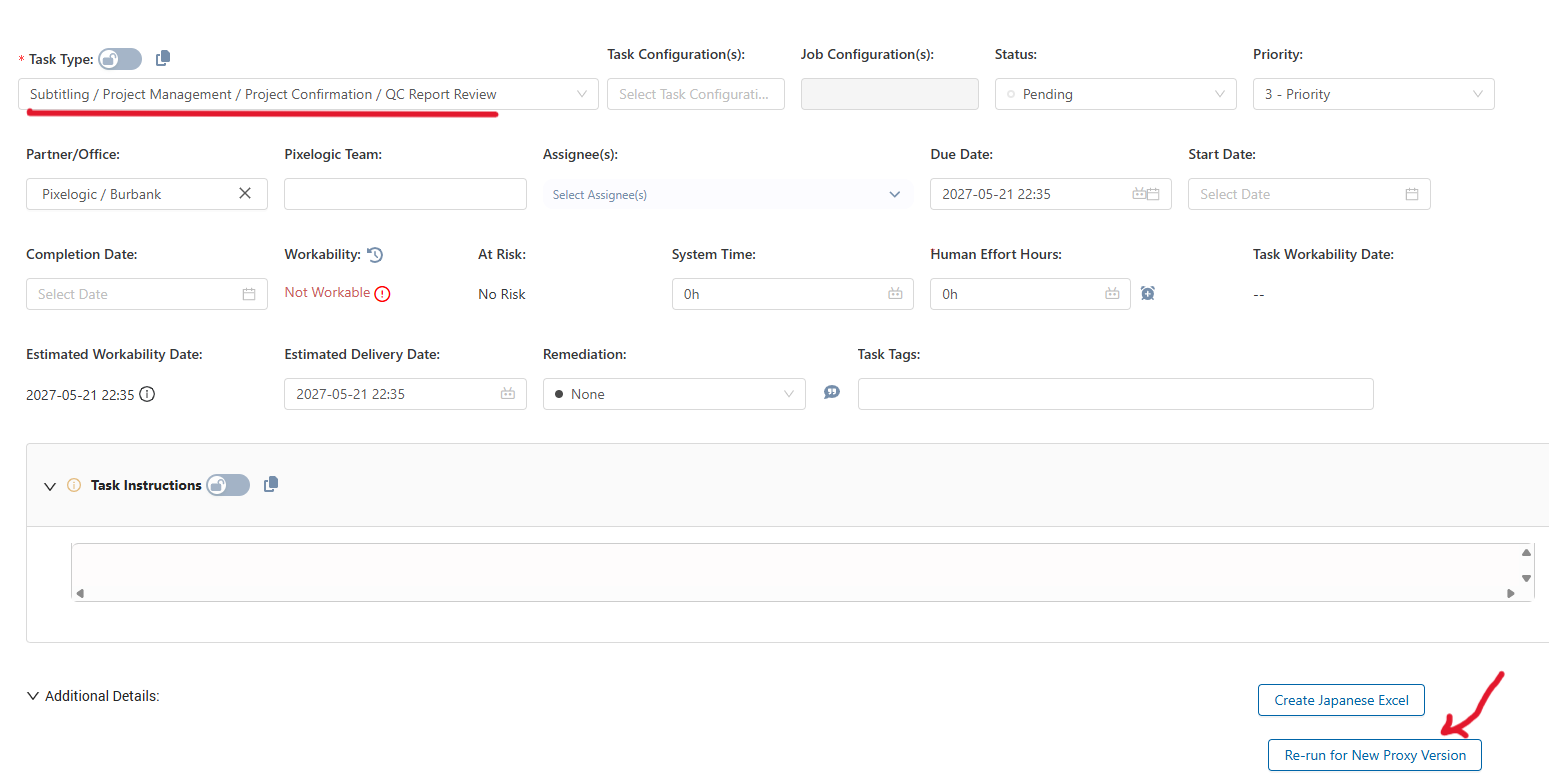This screenshot has width=1549, height=774.
Task: Click the Create Japanese Excel button
Action: click(1341, 700)
